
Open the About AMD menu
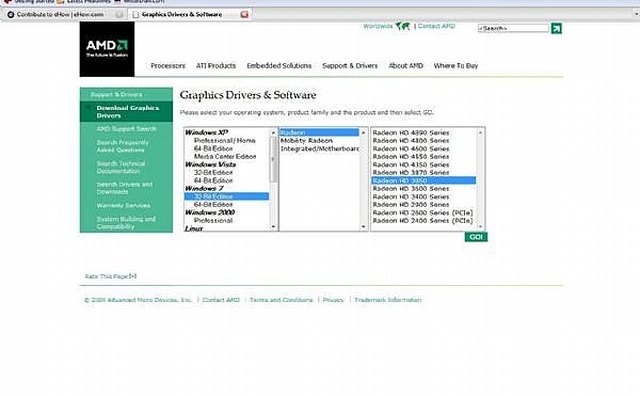coord(406,65)
